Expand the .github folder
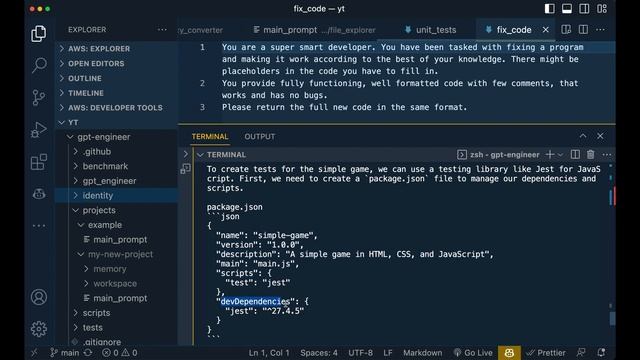The image size is (640, 360). [116, 151]
